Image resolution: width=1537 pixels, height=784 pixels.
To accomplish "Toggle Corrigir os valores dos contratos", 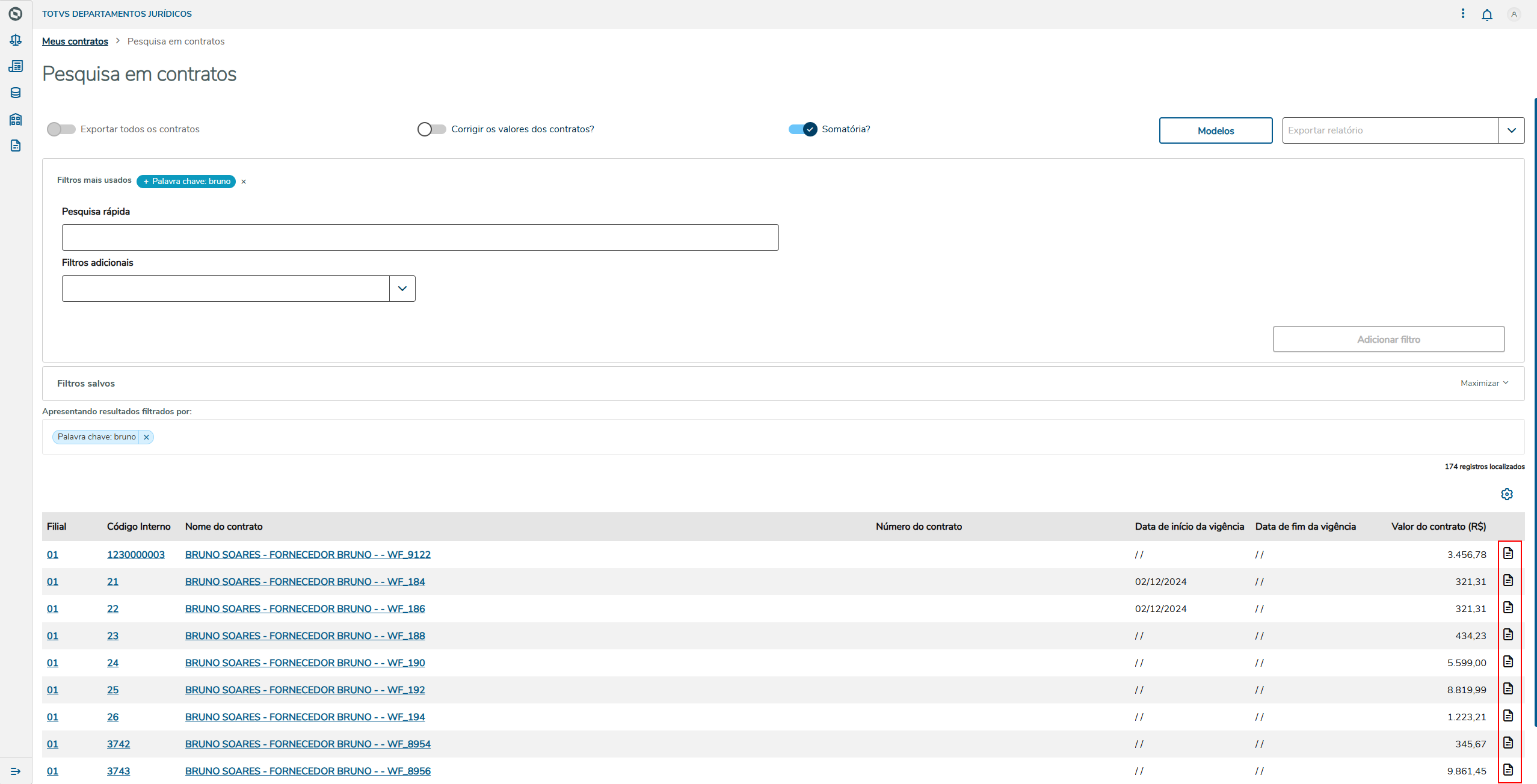I will [x=431, y=129].
